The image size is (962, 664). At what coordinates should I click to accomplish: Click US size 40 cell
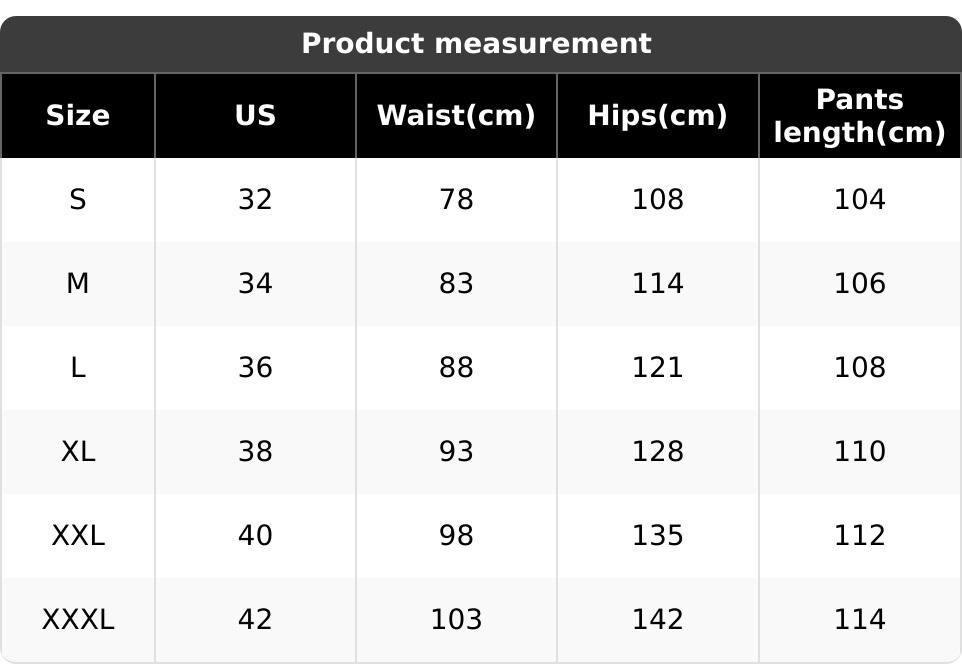coord(255,536)
